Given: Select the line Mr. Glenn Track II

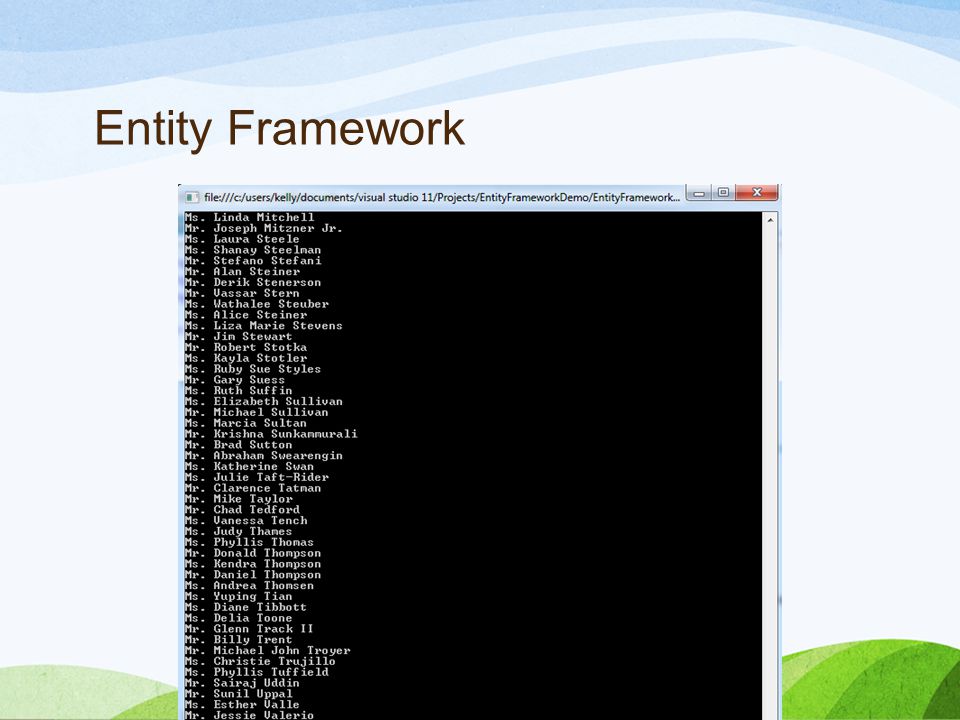Looking at the screenshot, I should click(249, 629).
